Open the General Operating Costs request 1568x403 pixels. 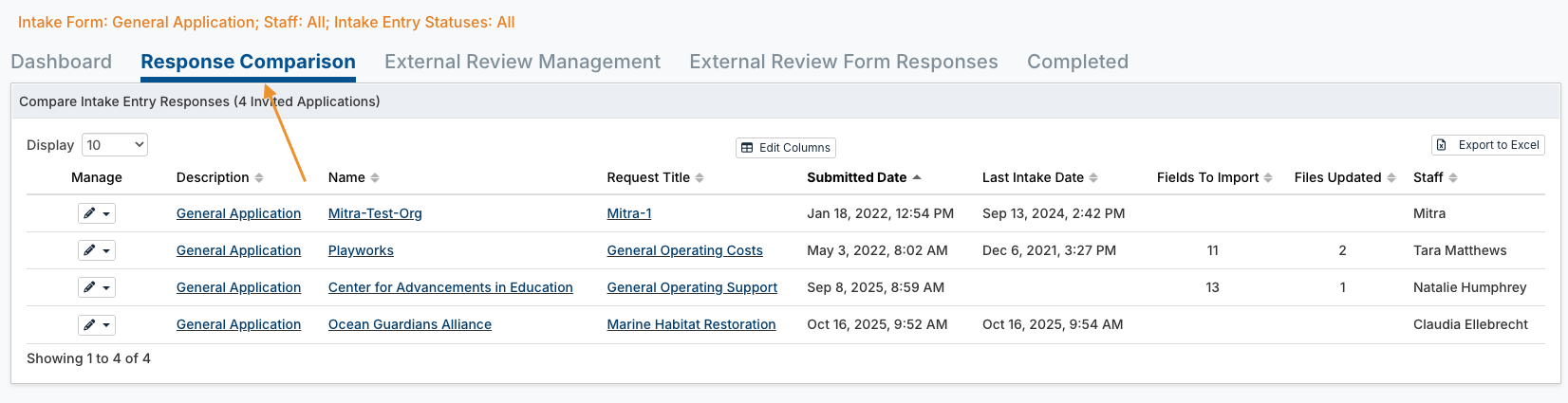coord(685,250)
